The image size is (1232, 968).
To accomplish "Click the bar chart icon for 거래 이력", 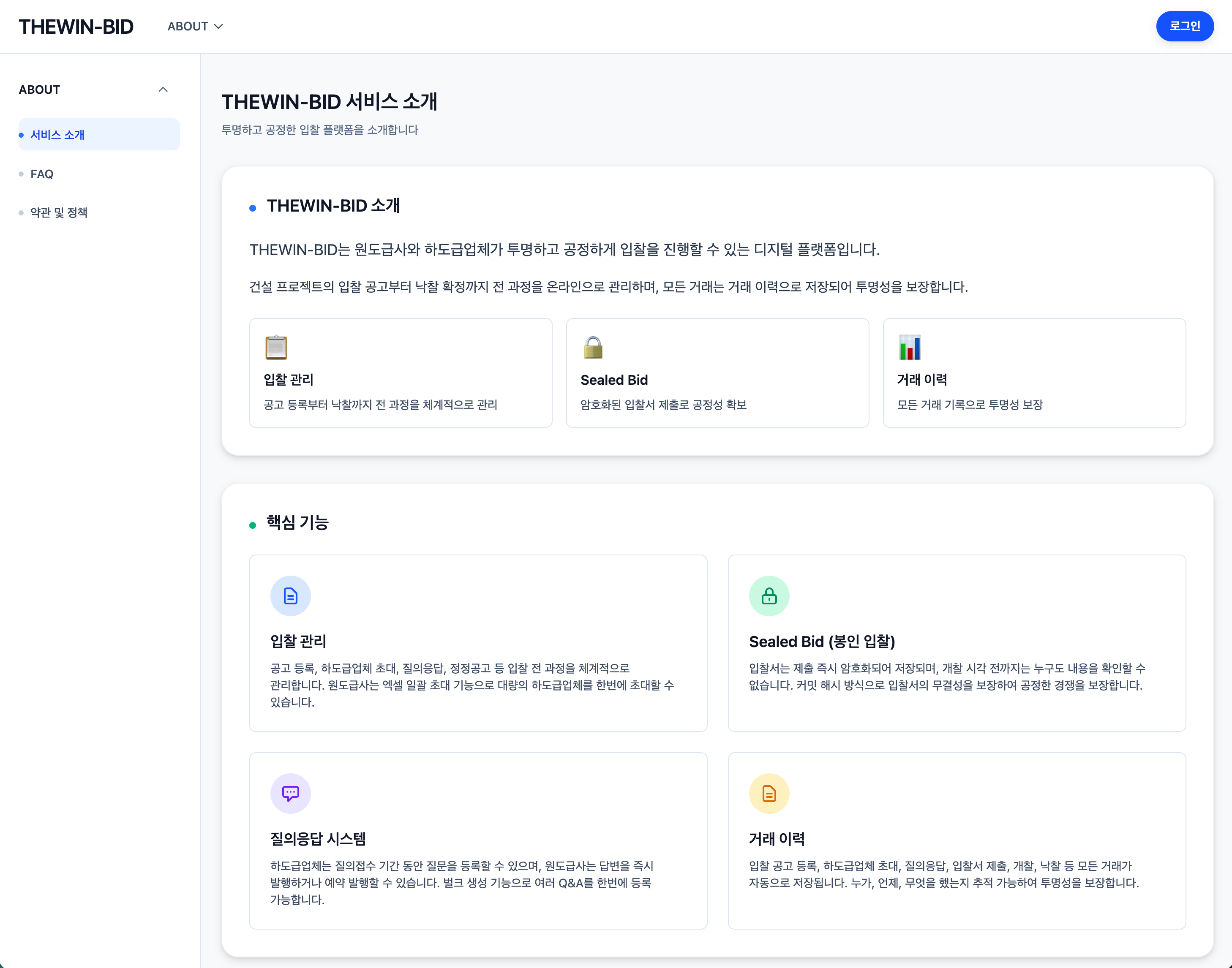I will click(x=909, y=348).
